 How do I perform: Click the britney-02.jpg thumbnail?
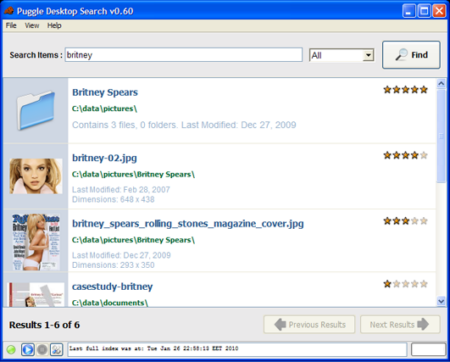[36, 176]
